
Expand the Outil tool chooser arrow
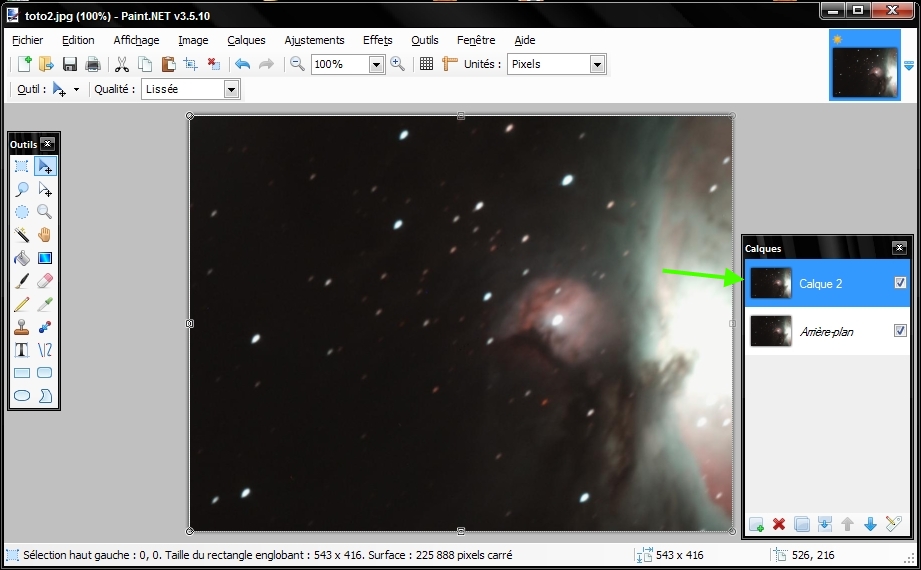[76, 89]
